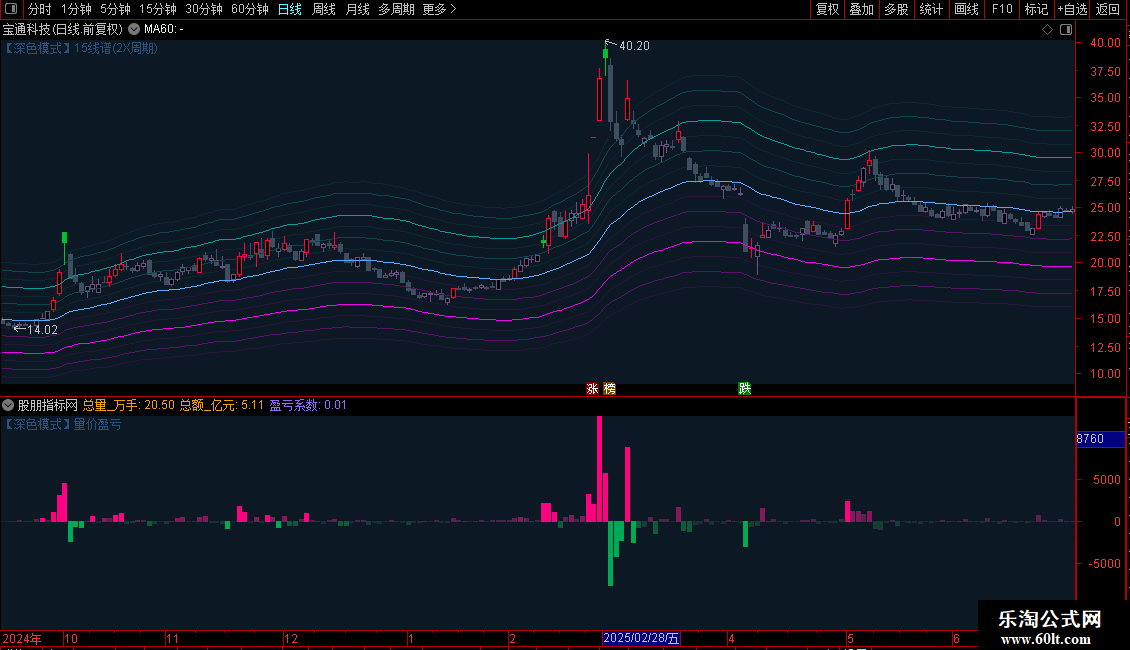1130x650 pixels.
Task: Switch to 月线 monthly chart
Action: 357,9
